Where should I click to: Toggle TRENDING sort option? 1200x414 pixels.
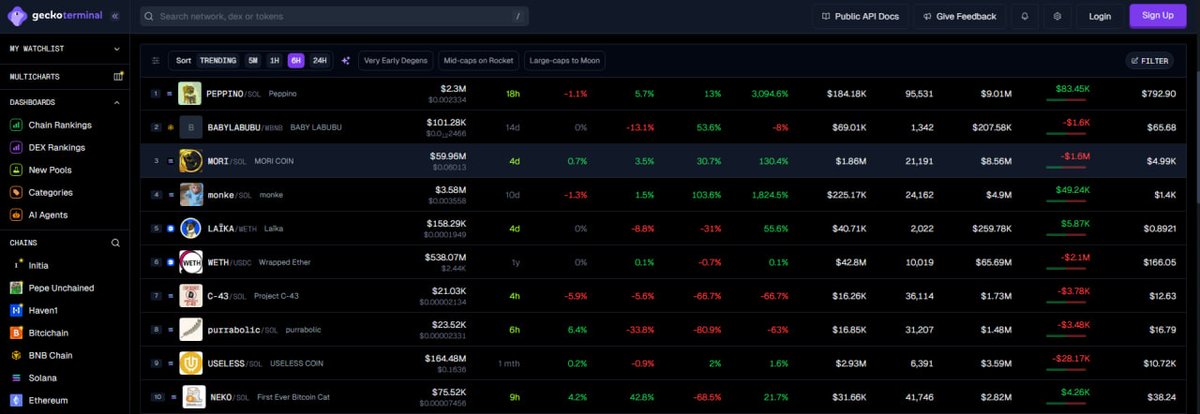tap(218, 61)
